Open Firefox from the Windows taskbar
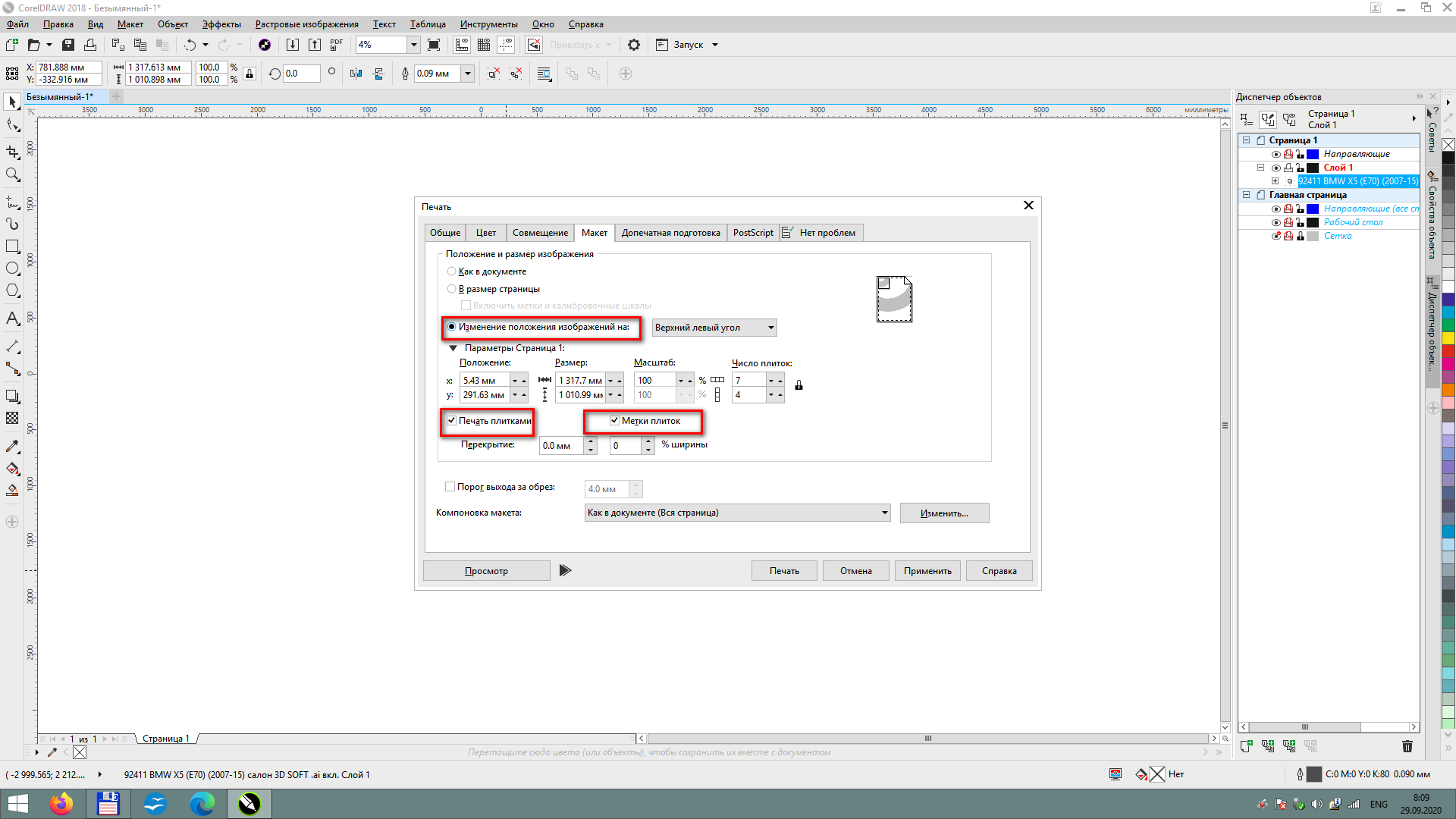The image size is (1456, 819). (61, 803)
